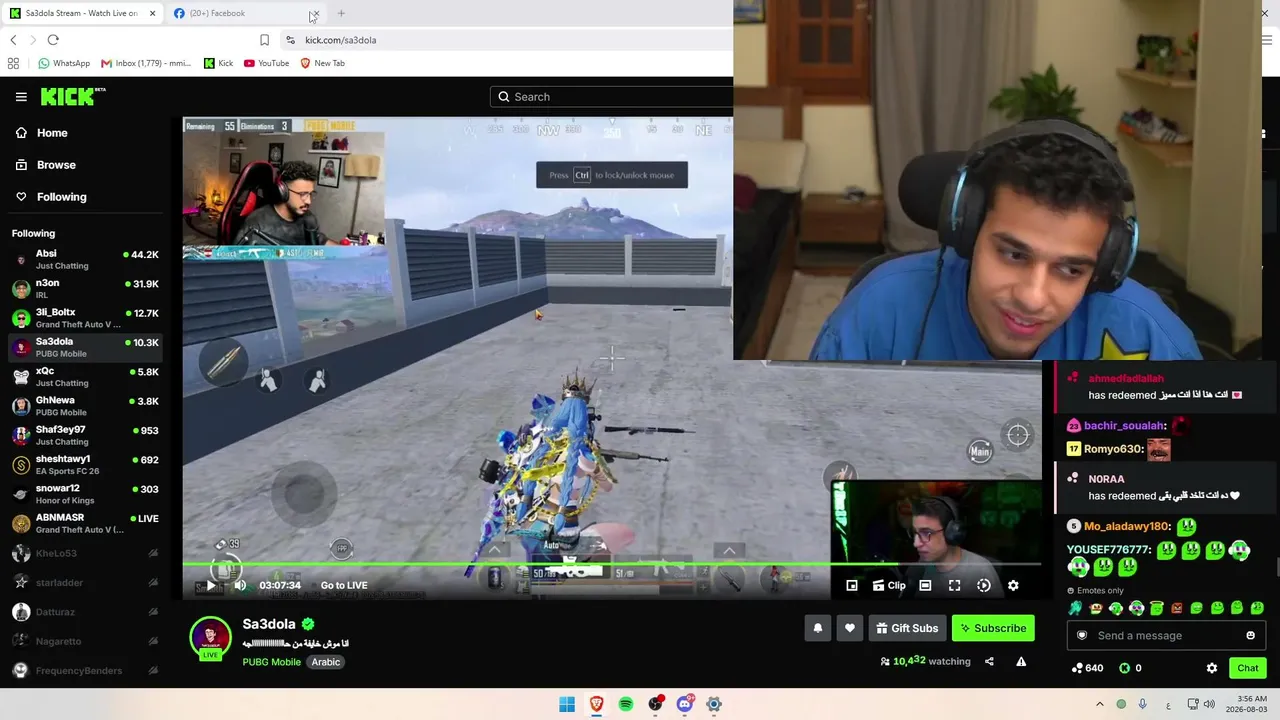Screen dimensions: 1280x720
Task: Open video player settings gear
Action: pos(1013,586)
